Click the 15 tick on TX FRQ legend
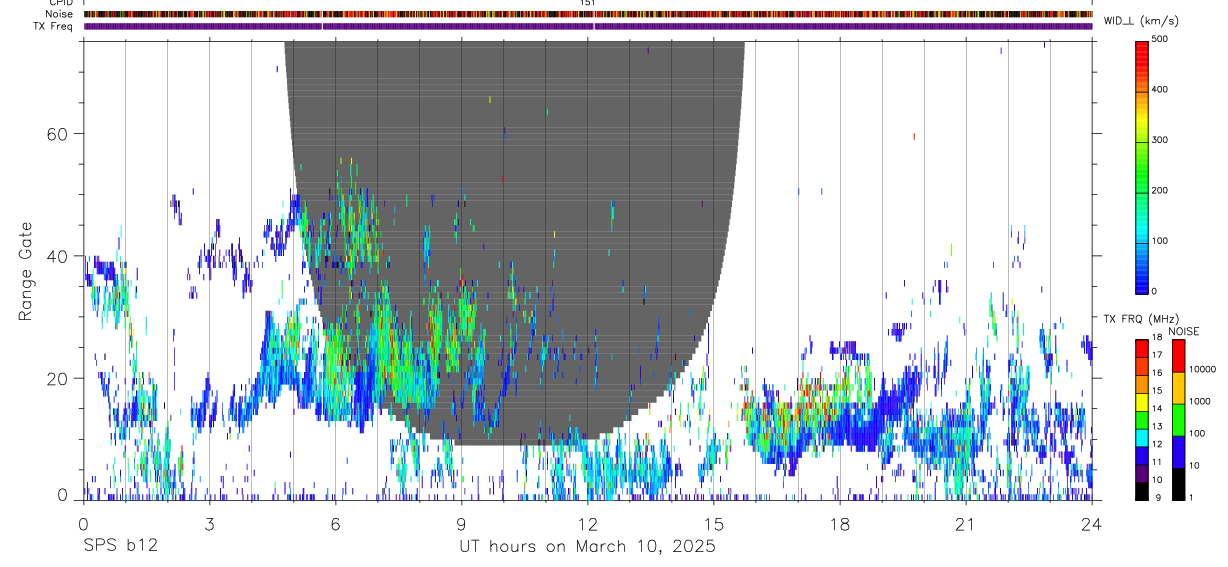 tap(1157, 390)
